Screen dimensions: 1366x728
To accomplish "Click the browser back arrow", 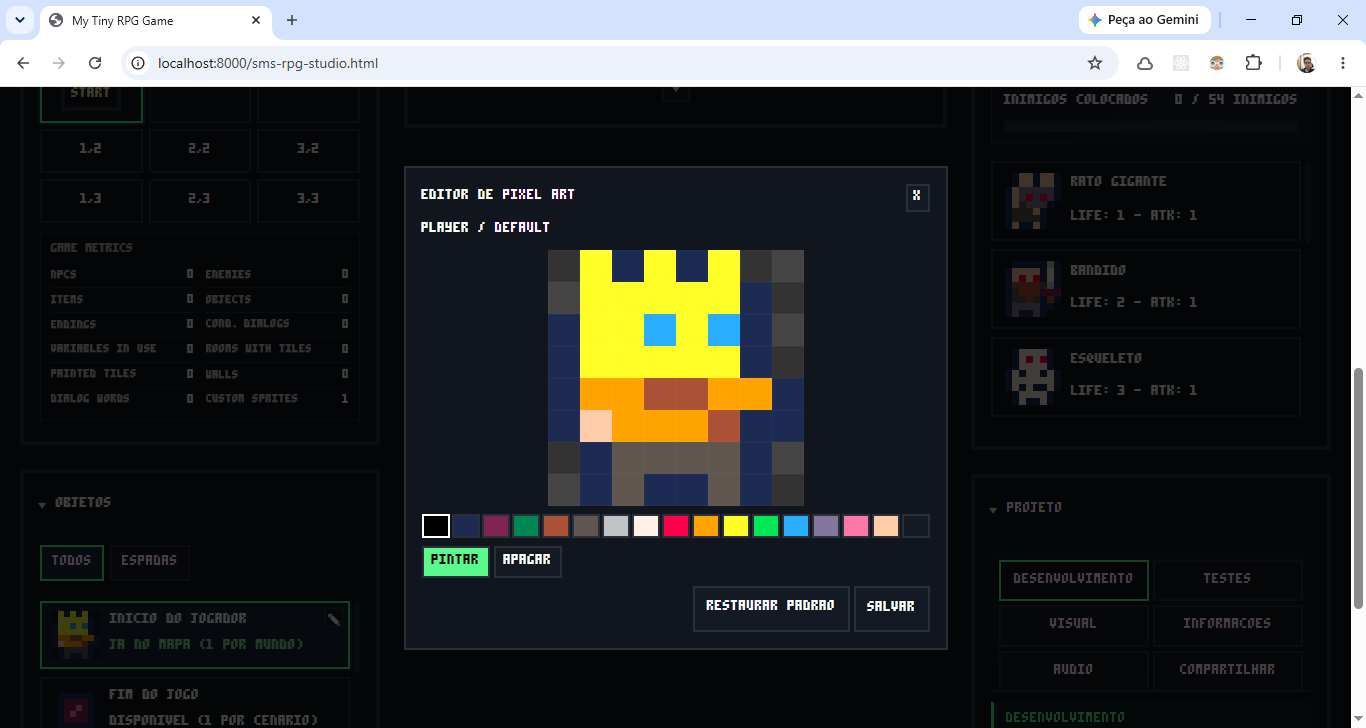I will coord(24,63).
